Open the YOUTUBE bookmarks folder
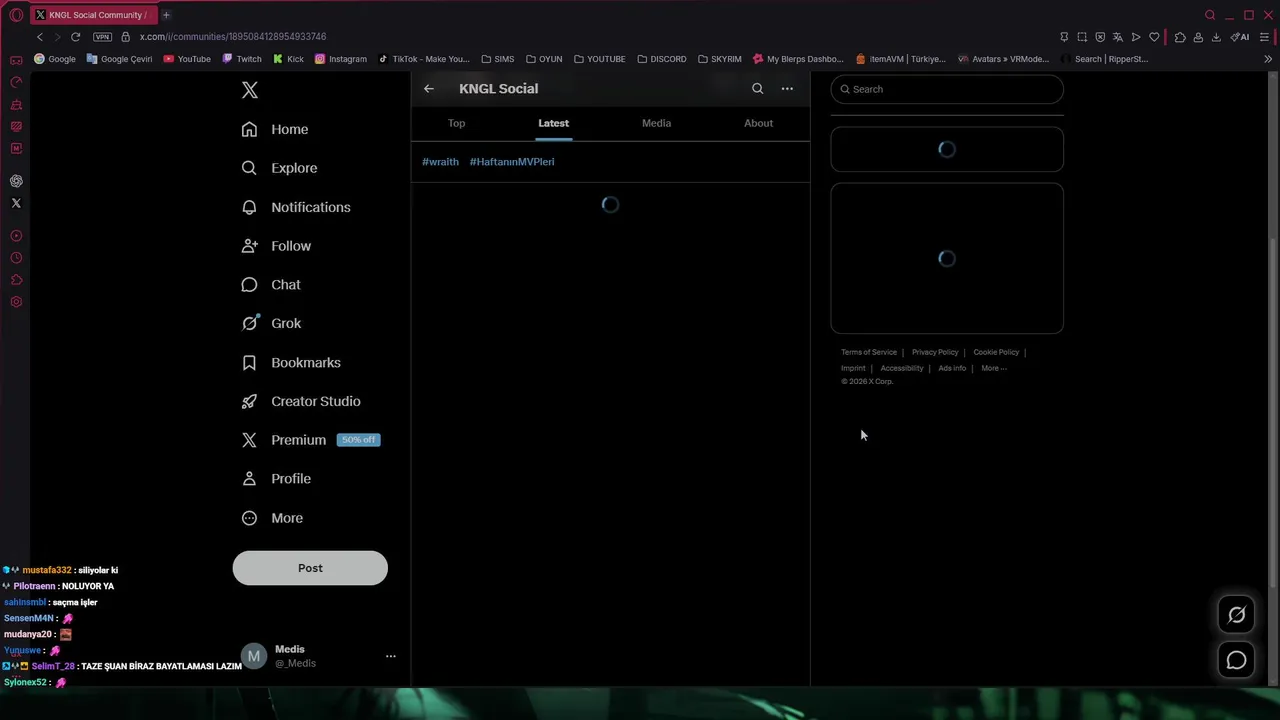This screenshot has height=720, width=1280. click(x=600, y=59)
